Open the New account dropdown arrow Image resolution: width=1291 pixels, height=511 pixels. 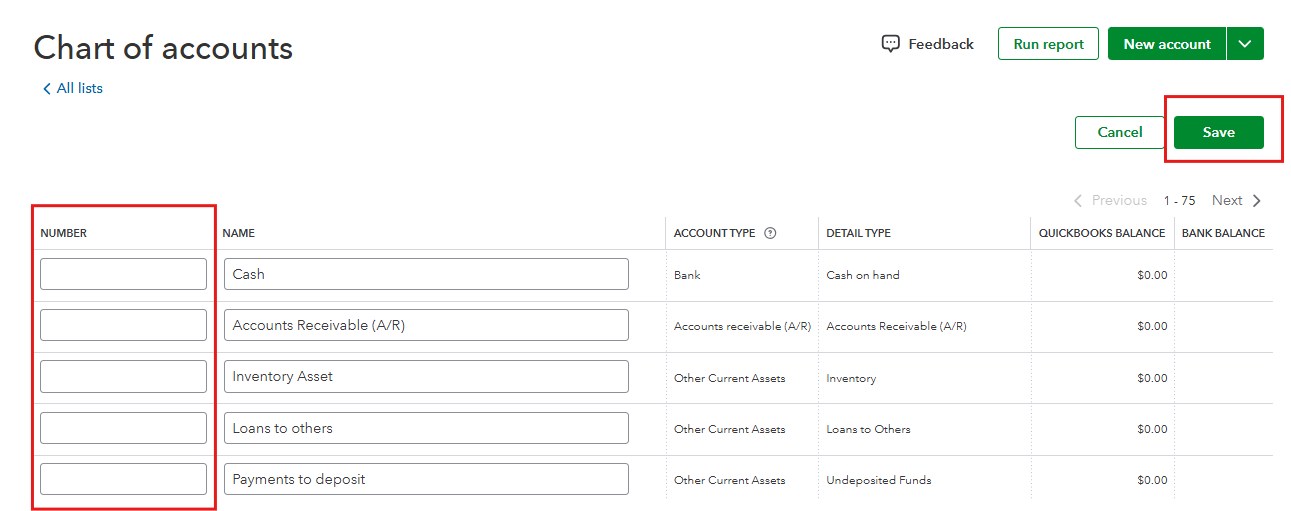click(1245, 44)
